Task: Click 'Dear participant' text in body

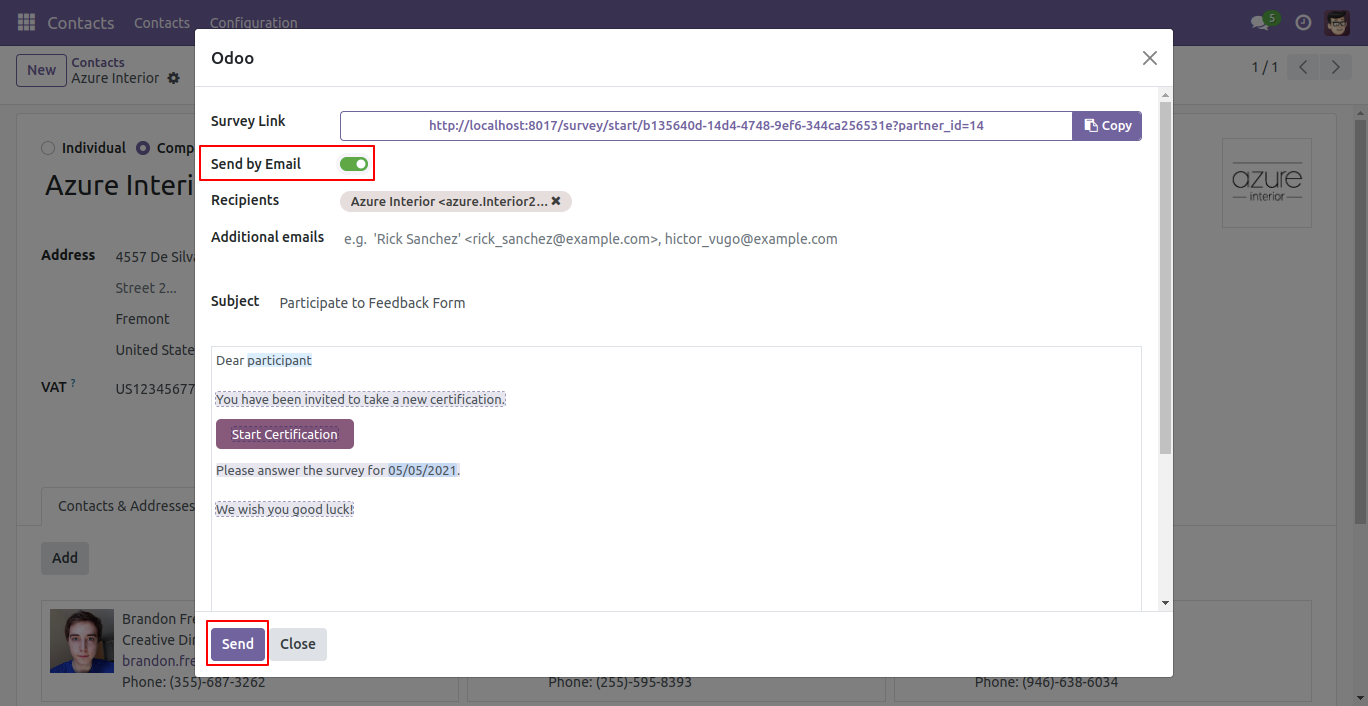Action: pyautogui.click(x=264, y=360)
